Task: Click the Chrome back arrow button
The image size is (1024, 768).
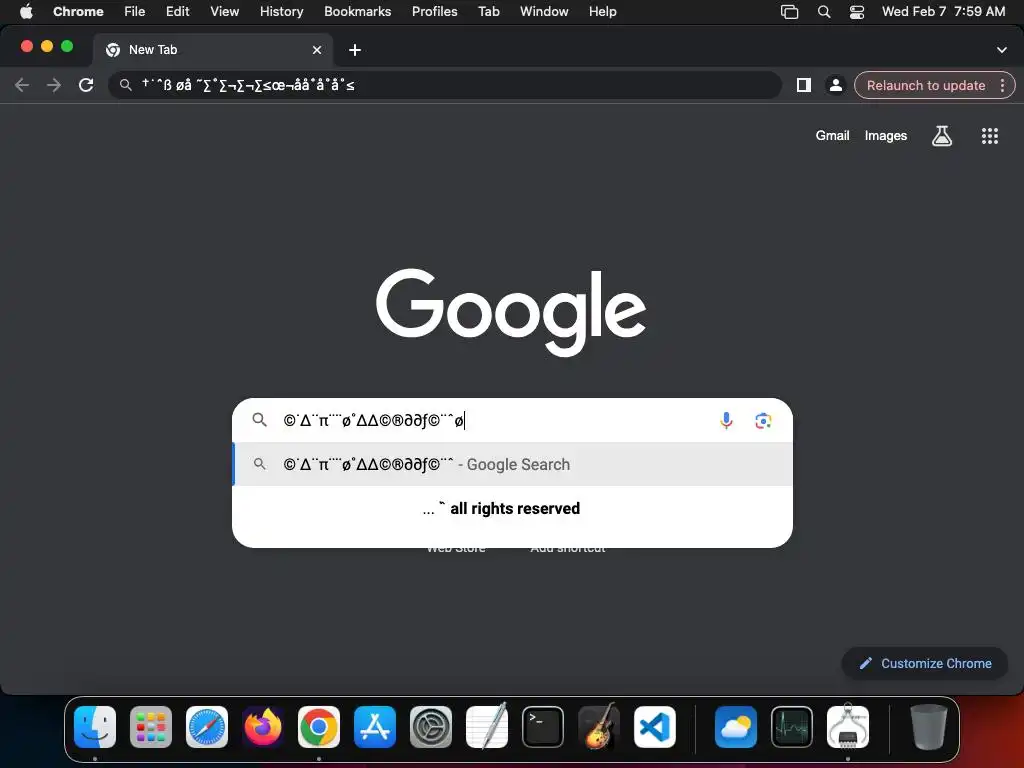Action: [x=22, y=85]
